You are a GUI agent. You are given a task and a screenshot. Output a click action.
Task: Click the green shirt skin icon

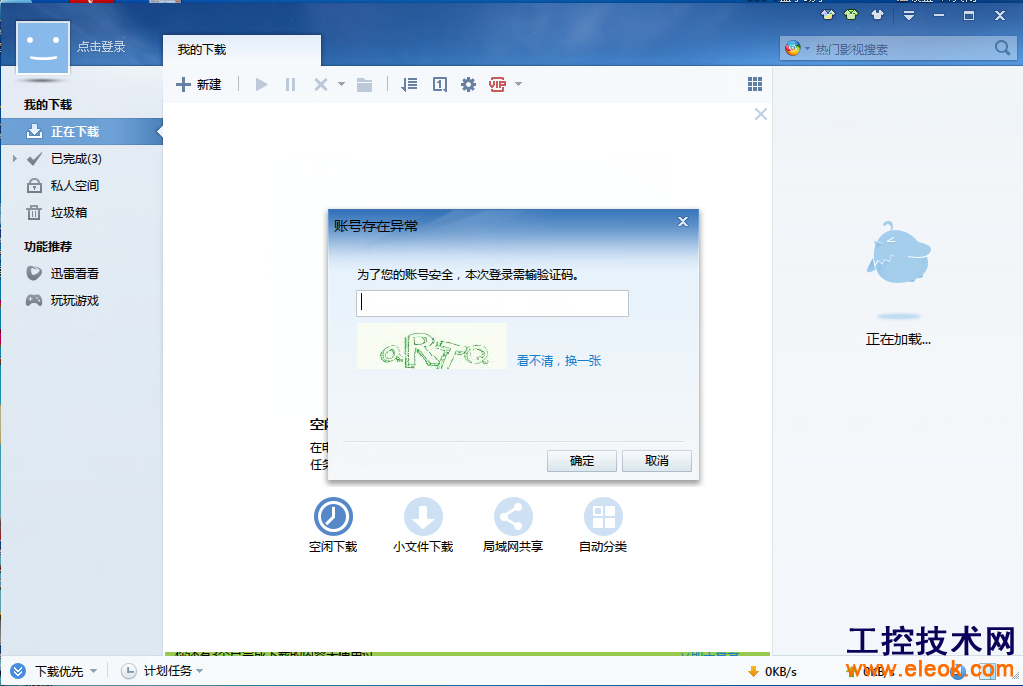click(x=851, y=14)
